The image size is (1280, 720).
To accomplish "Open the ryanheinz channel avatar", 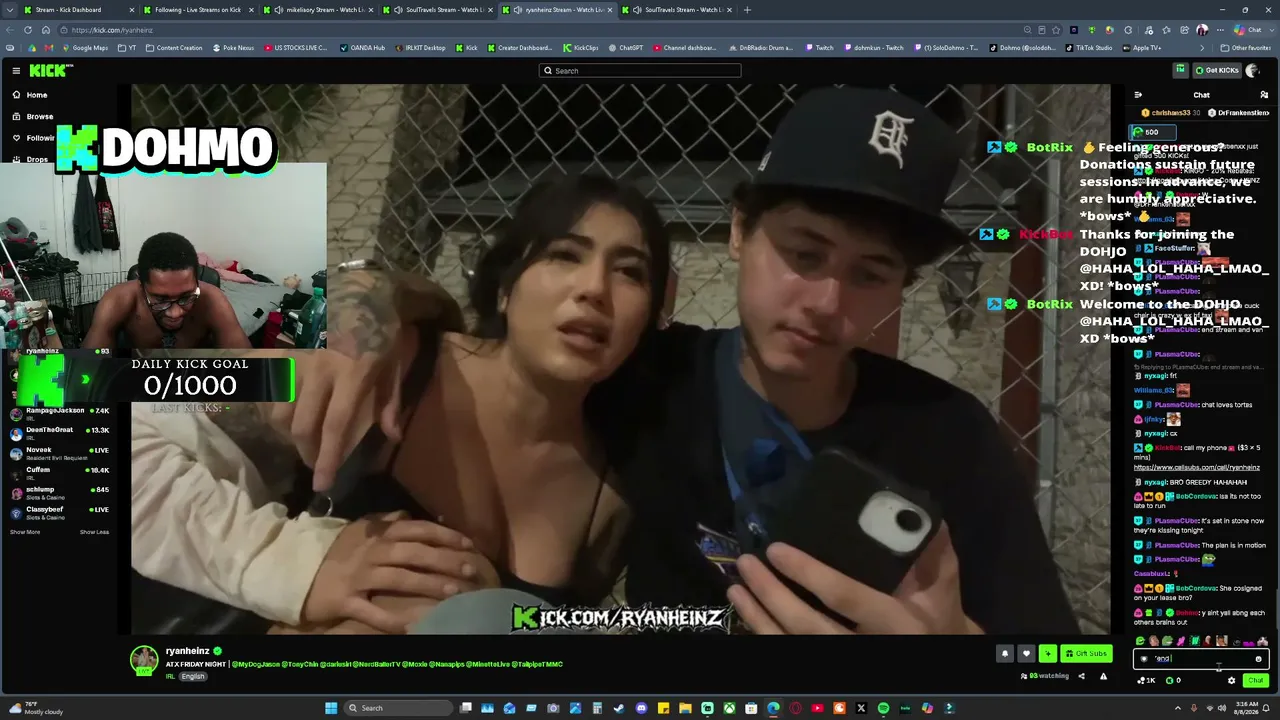I will [144, 659].
